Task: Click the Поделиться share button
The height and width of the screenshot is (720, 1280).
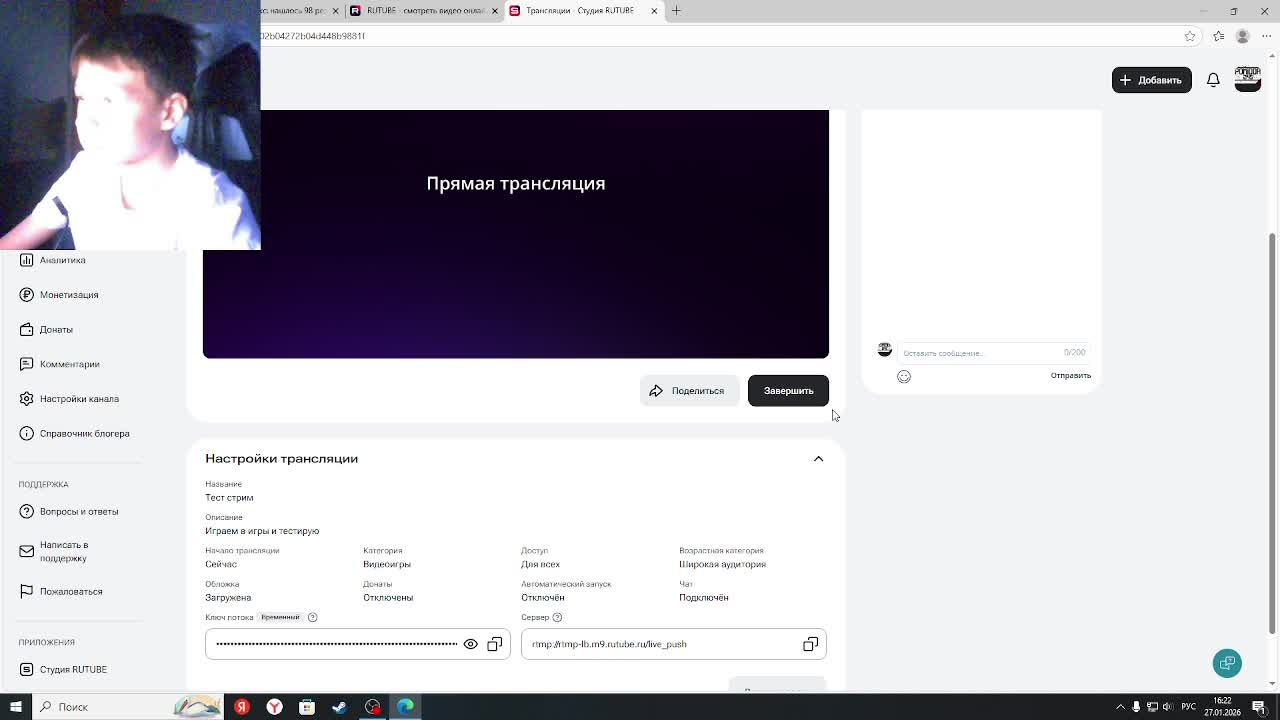Action: pyautogui.click(x=689, y=391)
